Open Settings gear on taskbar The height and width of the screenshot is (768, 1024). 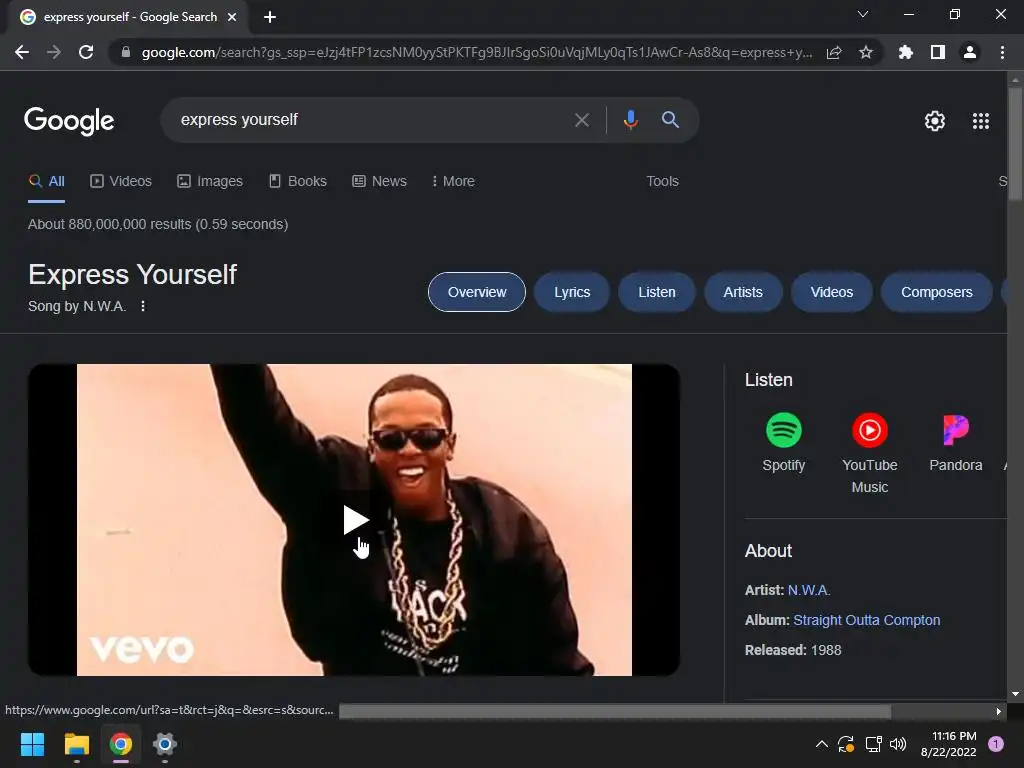165,744
